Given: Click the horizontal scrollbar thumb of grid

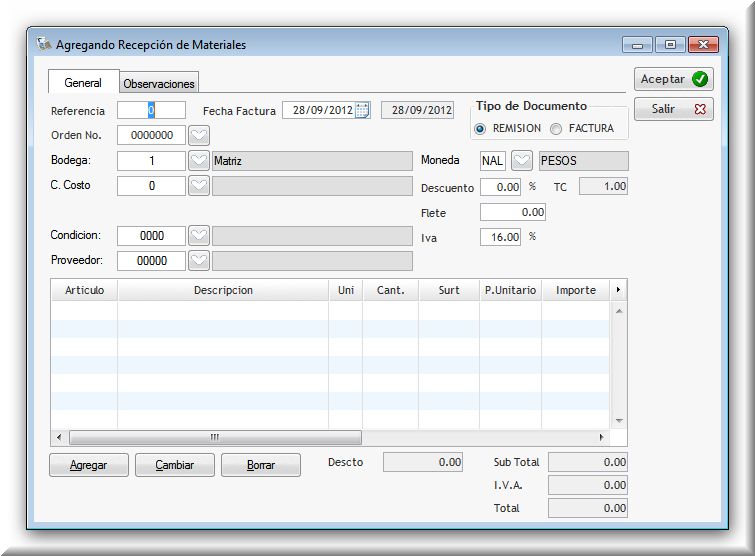Looking at the screenshot, I should click(x=215, y=437).
